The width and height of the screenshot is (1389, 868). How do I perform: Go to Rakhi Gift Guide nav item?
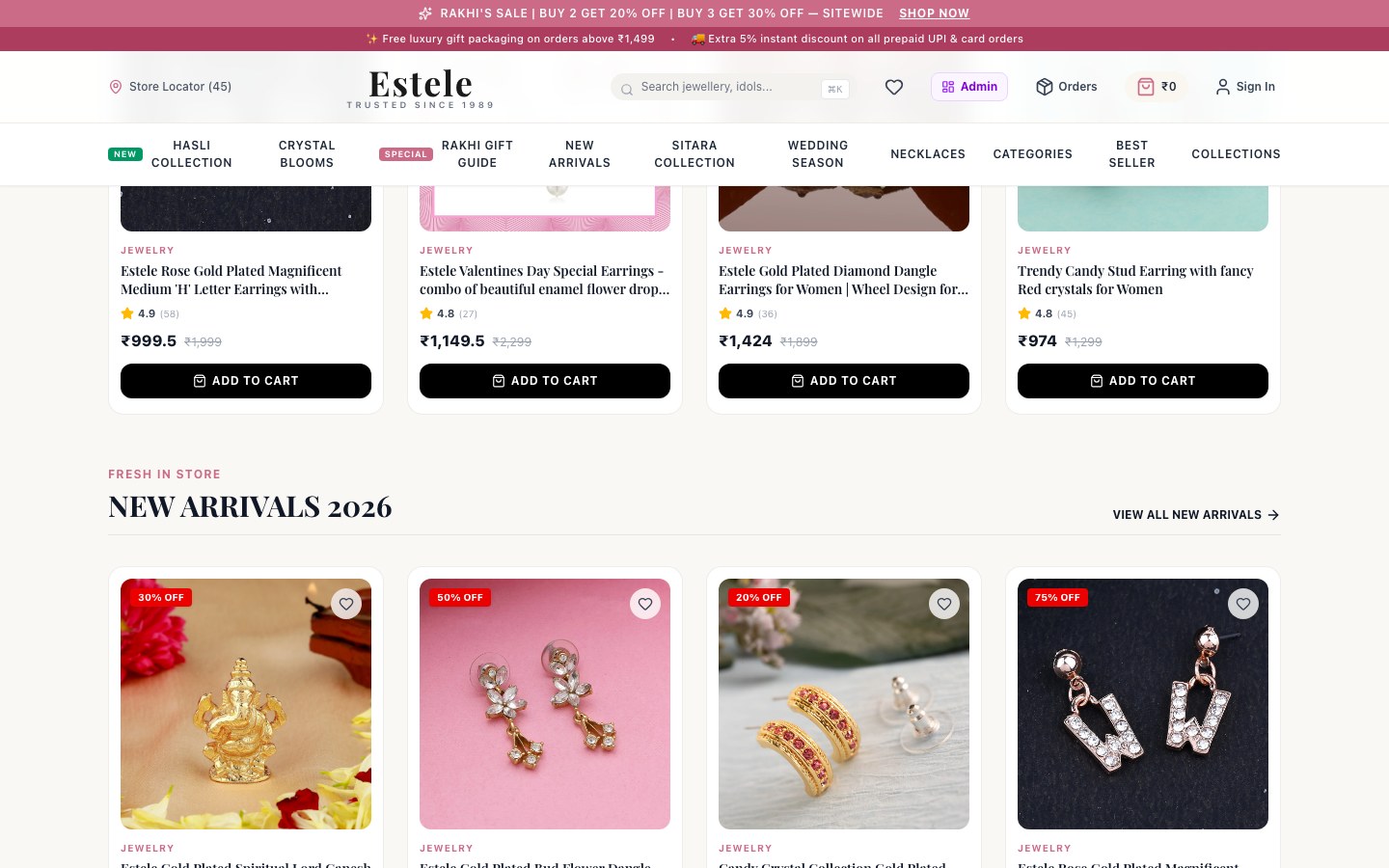click(477, 154)
